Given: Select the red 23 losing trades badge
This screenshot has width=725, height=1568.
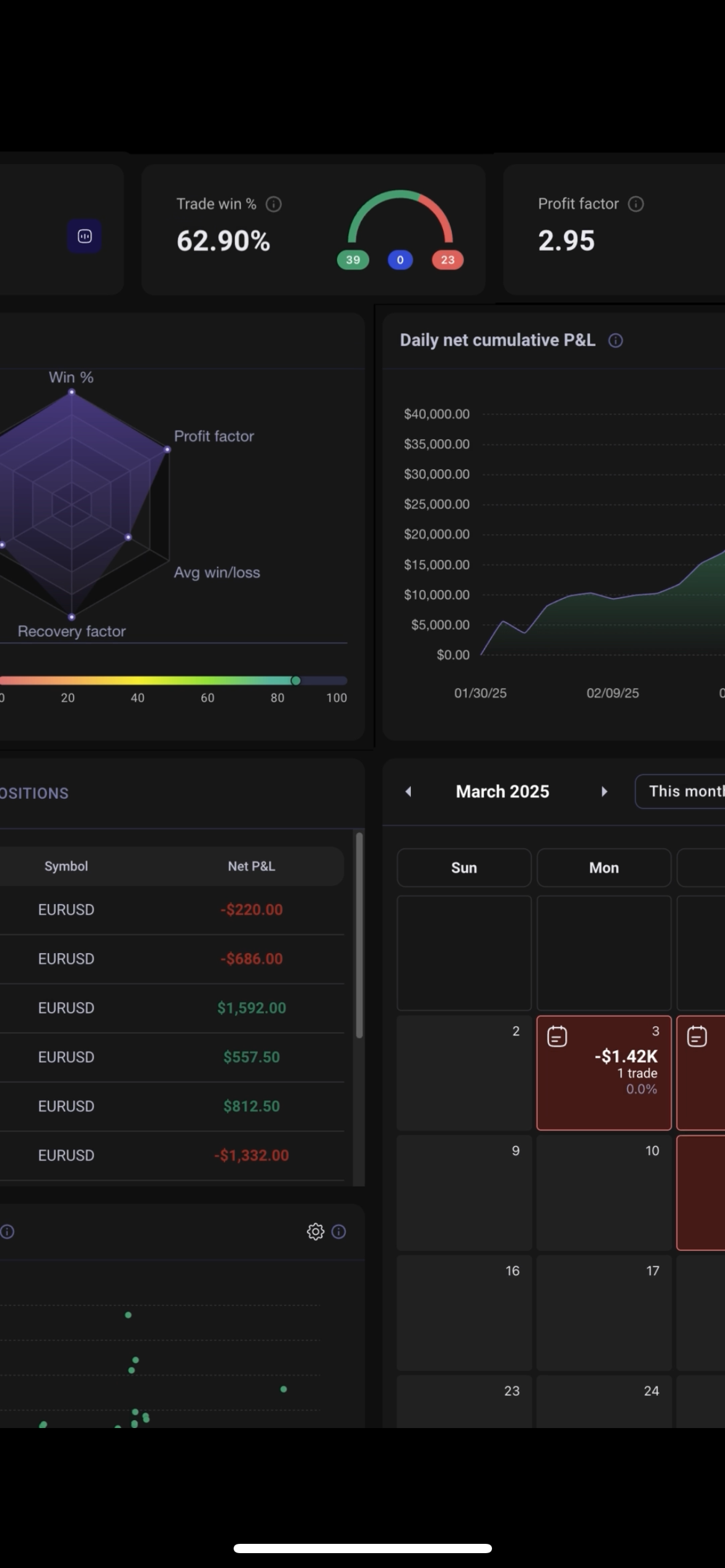Looking at the screenshot, I should [x=447, y=260].
